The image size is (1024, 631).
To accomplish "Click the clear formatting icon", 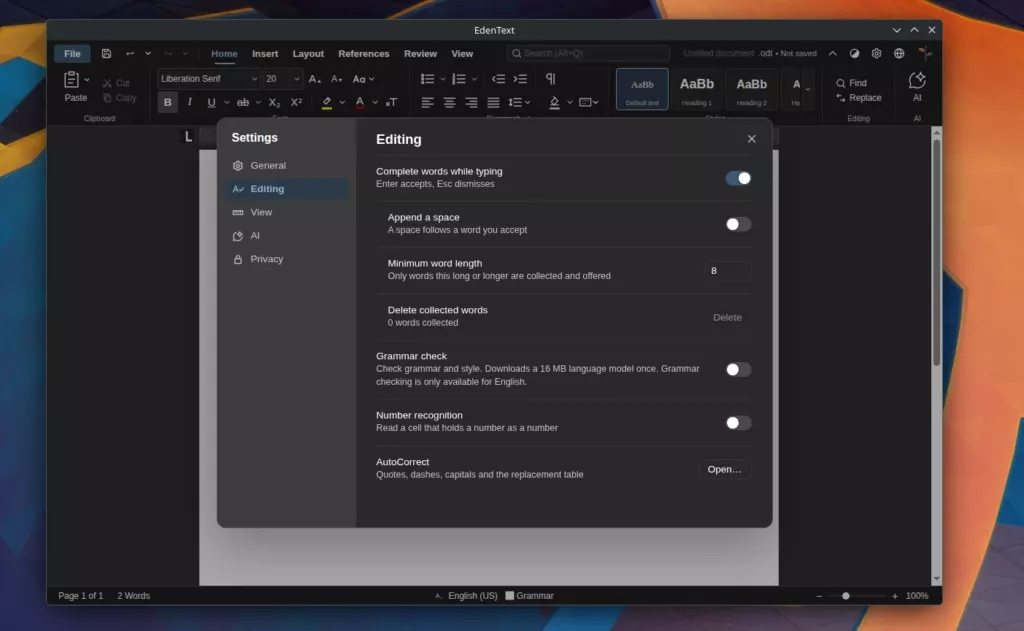I will (x=391, y=102).
